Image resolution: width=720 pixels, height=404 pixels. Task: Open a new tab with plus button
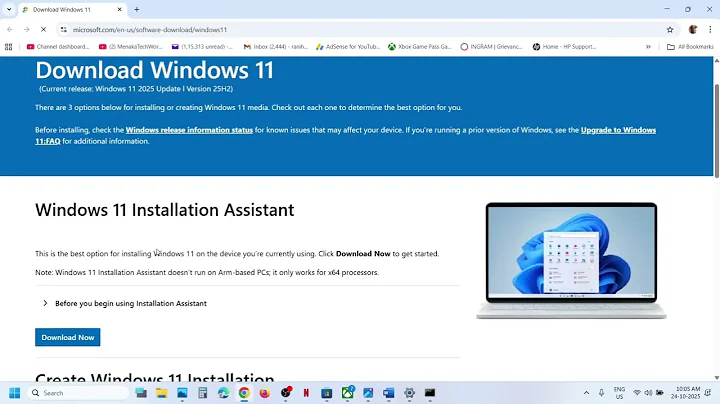(x=136, y=9)
